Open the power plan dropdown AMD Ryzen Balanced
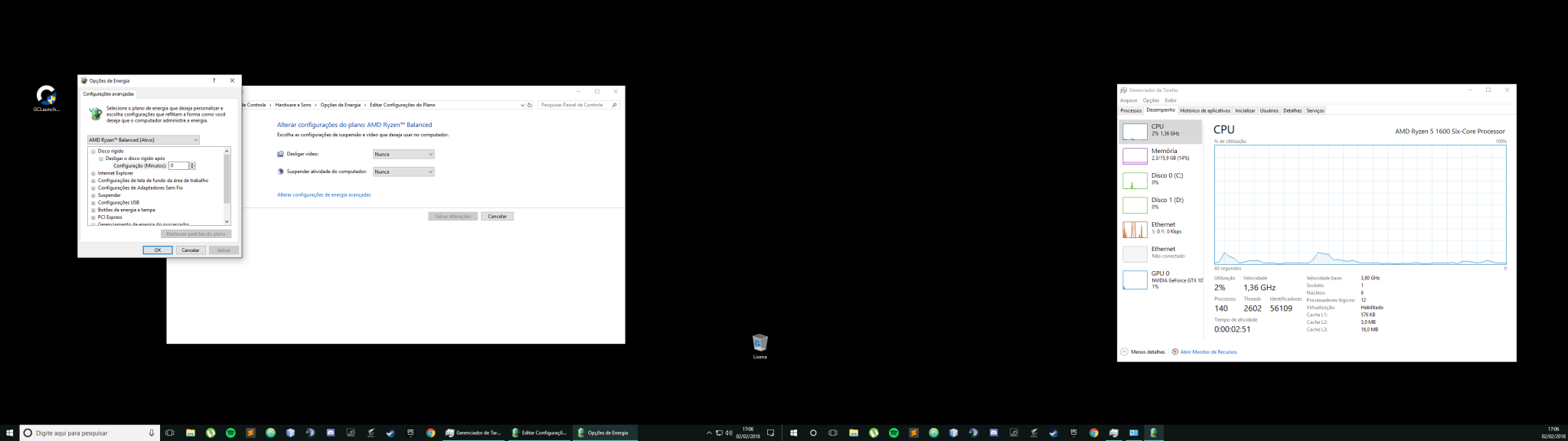 143,140
